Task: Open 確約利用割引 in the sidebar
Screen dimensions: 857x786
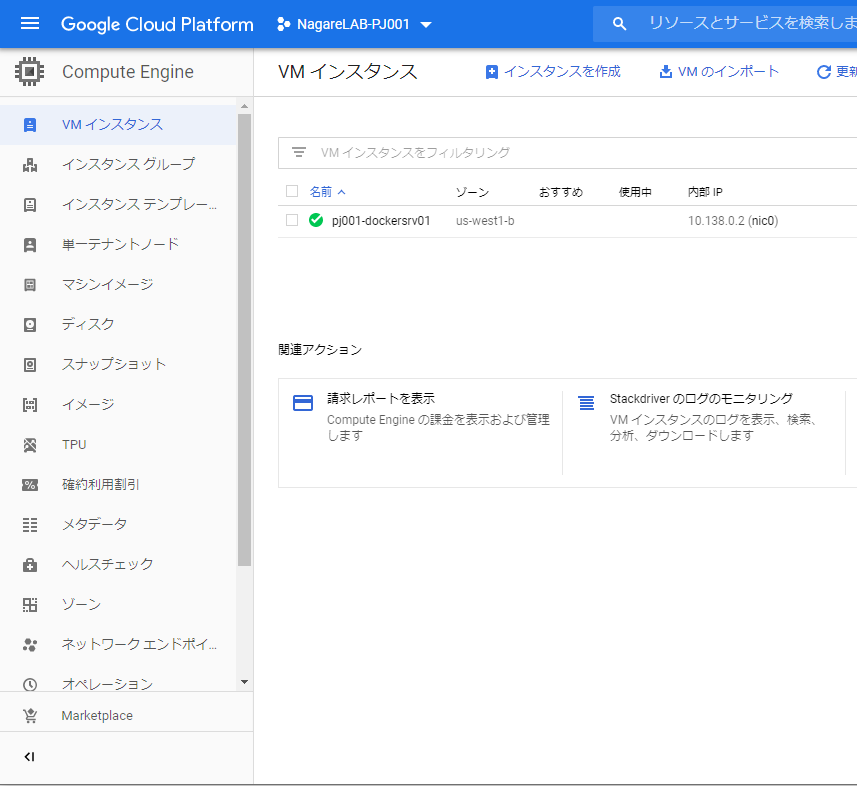Action: 118,485
